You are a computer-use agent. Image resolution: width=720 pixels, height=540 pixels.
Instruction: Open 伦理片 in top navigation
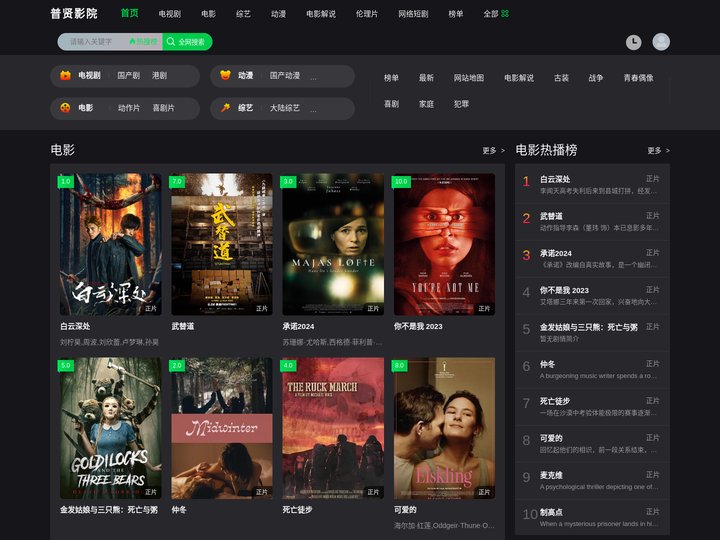tap(367, 14)
